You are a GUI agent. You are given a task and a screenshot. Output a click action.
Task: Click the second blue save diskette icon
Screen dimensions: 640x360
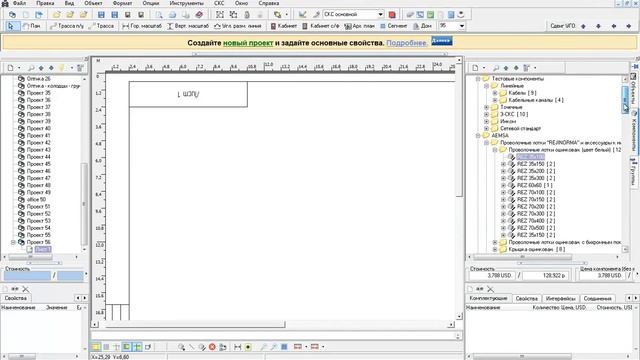click(115, 15)
